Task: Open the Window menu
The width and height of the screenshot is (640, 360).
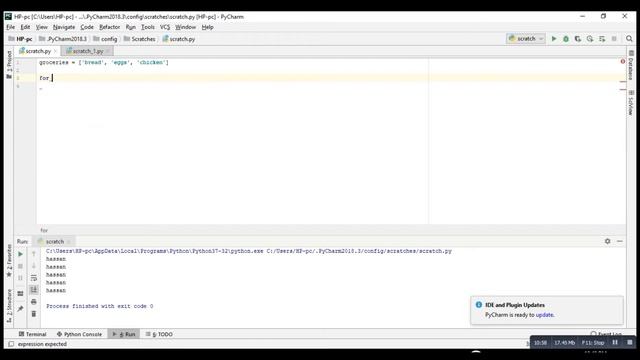Action: [x=186, y=27]
